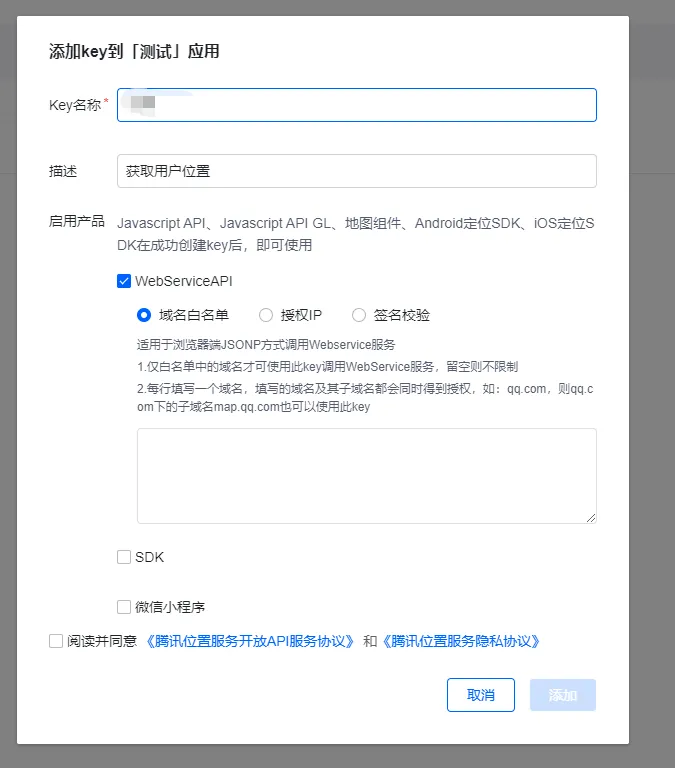Click the textarea resize handle corner
The width and height of the screenshot is (675, 768).
click(591, 518)
